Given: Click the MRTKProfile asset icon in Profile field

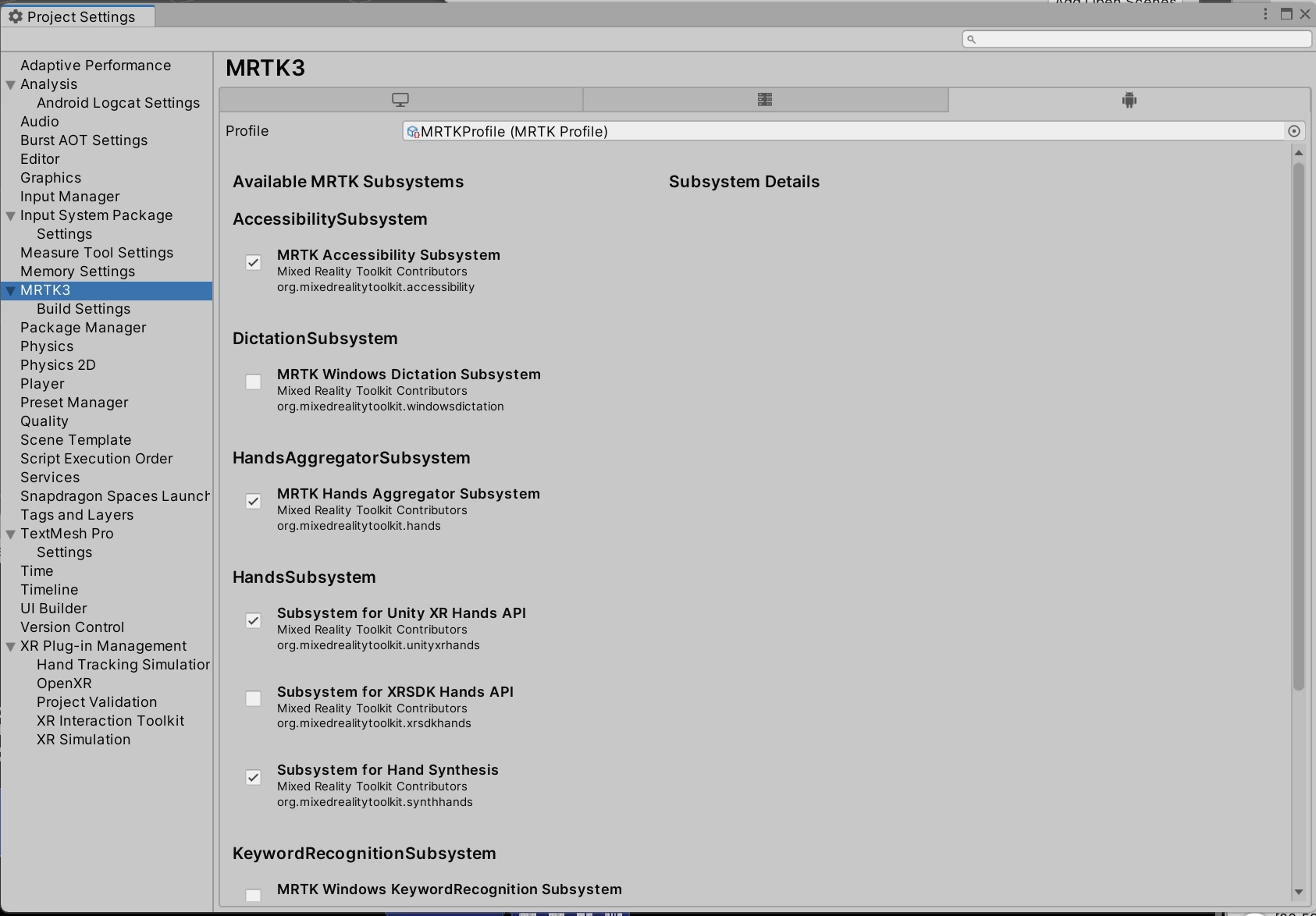Looking at the screenshot, I should [x=414, y=132].
